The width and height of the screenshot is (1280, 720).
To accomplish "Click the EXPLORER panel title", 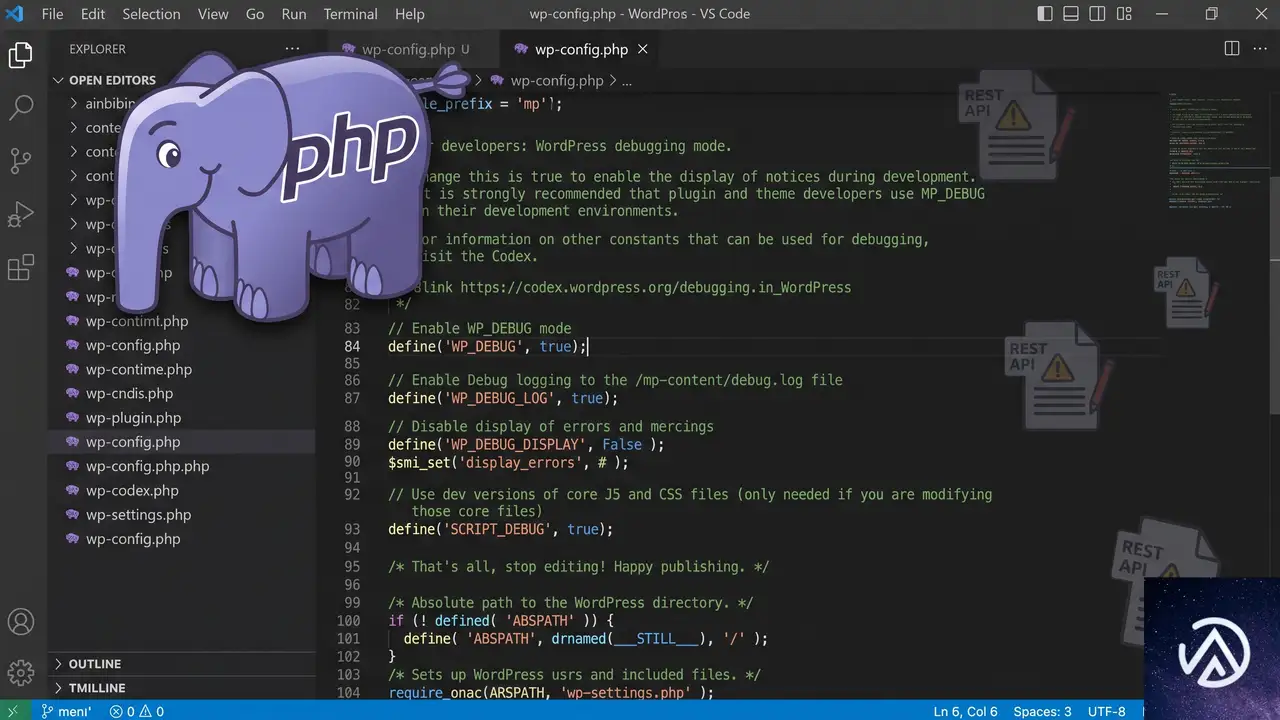I will (98, 49).
